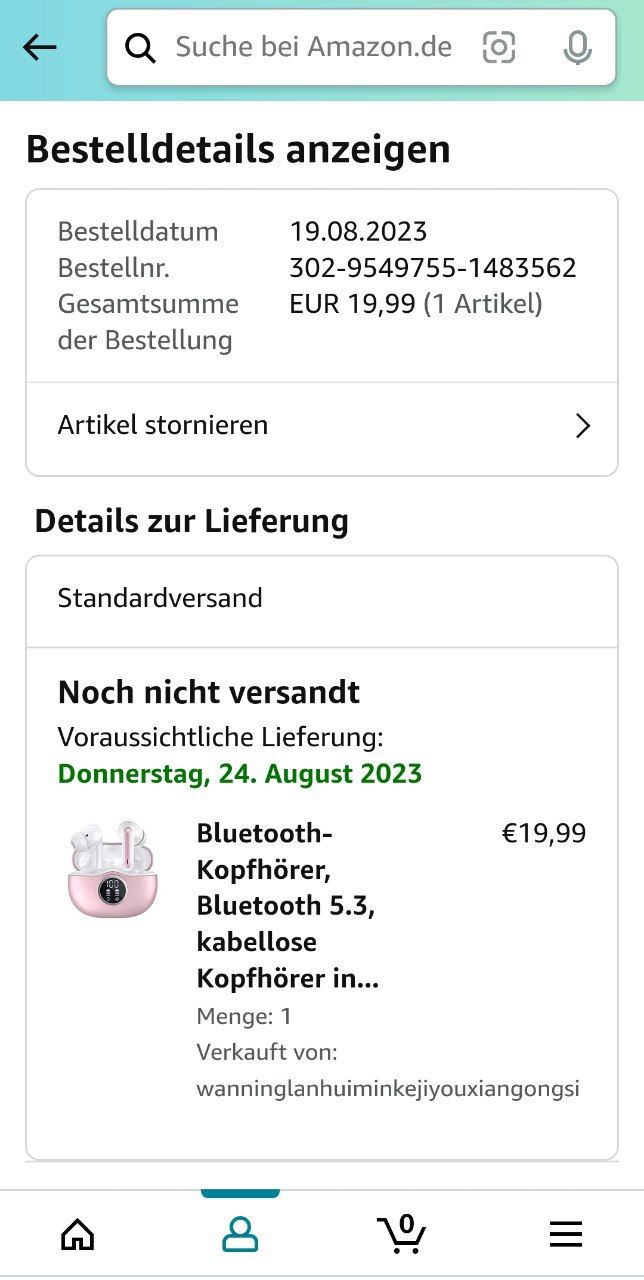Click the order number 302-9549755-1483562

point(433,268)
